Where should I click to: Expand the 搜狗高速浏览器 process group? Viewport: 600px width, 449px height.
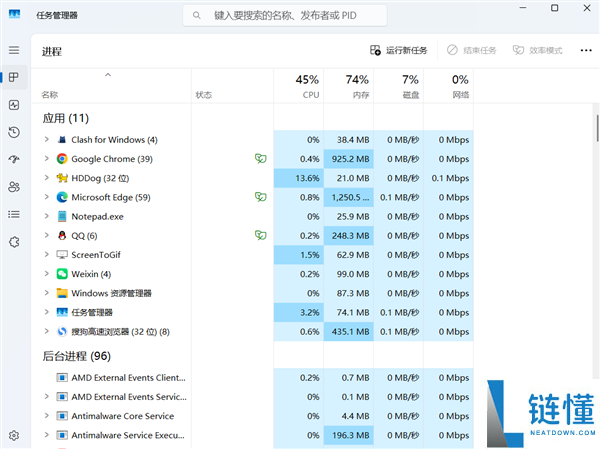46,331
